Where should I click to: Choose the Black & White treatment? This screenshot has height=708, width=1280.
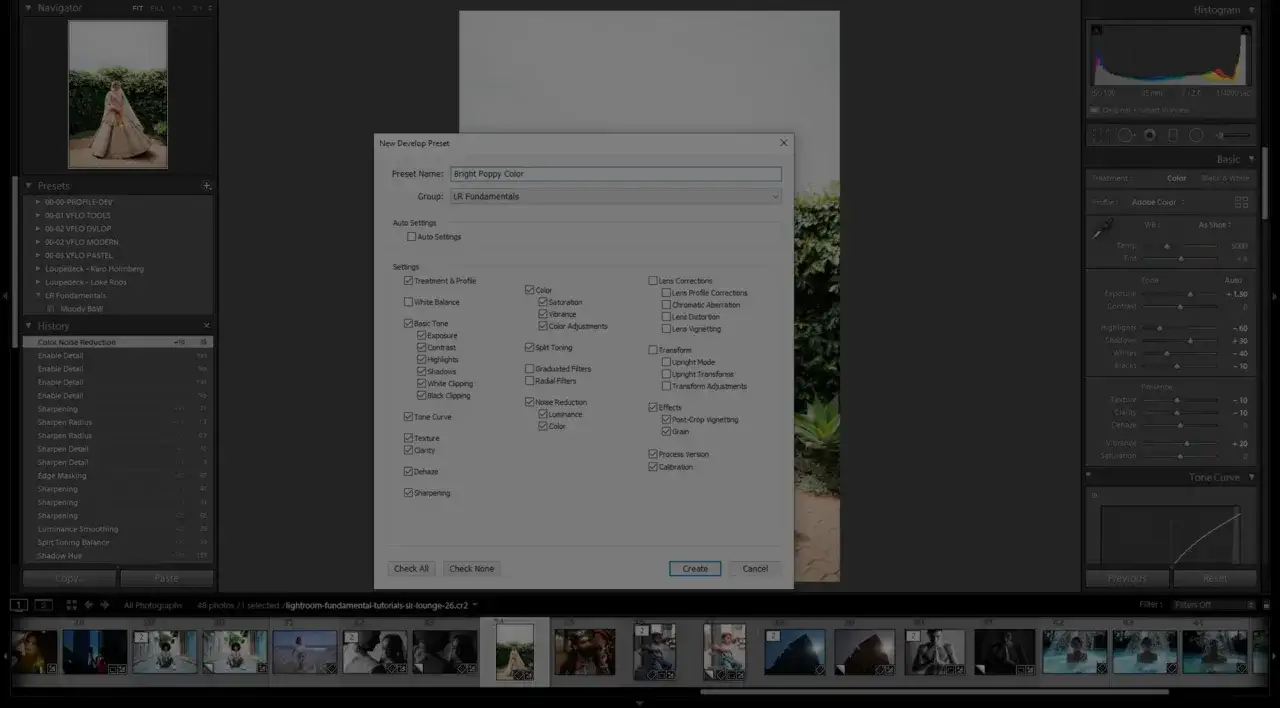(x=1225, y=179)
